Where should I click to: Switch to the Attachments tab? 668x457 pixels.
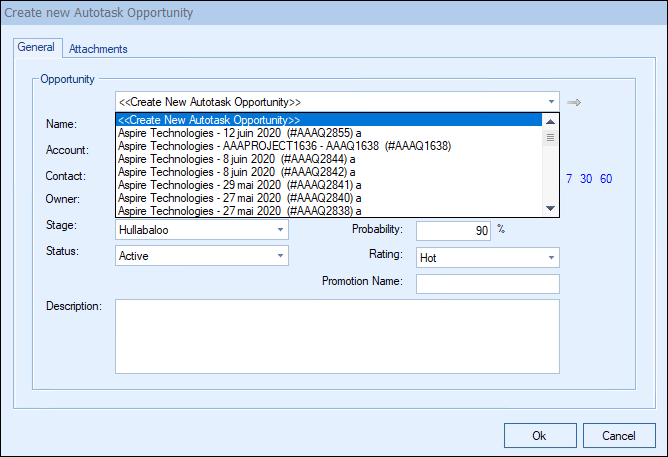[x=98, y=49]
